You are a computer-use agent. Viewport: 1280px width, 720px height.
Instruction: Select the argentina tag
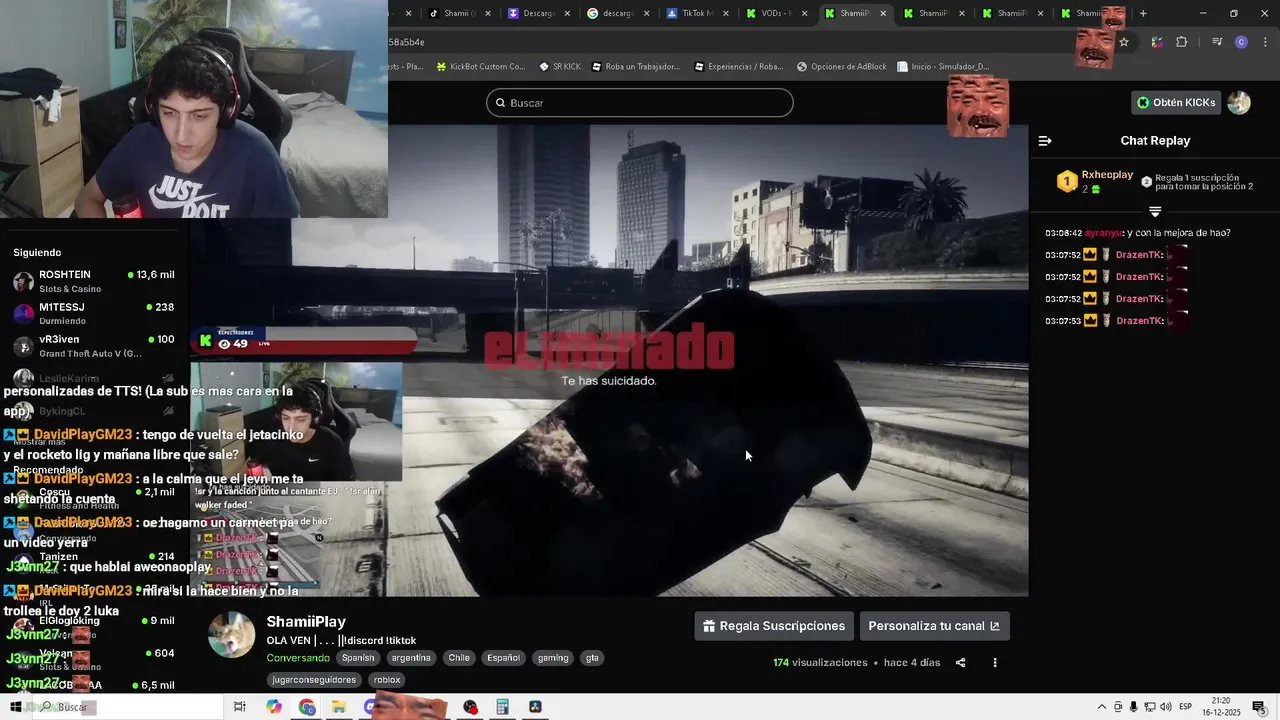(411, 658)
